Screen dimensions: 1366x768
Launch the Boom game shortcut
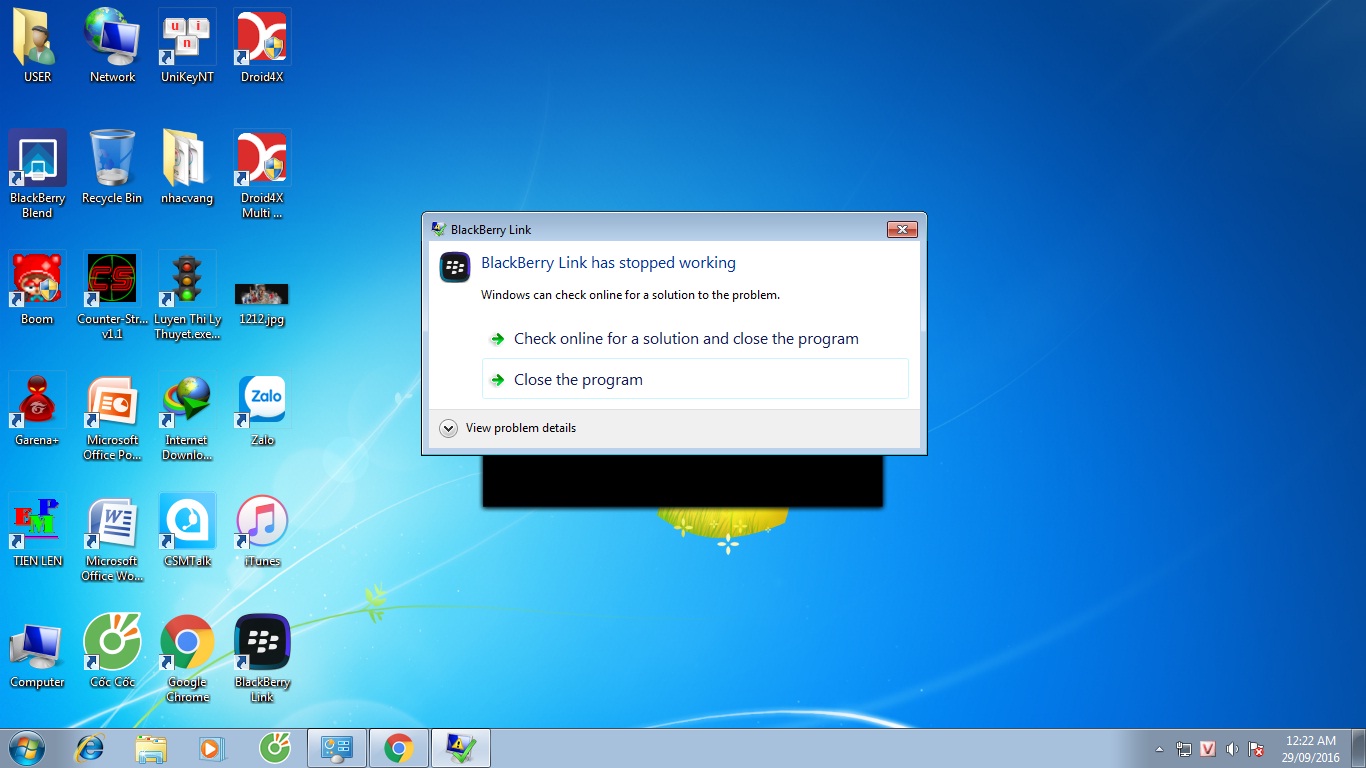[37, 289]
